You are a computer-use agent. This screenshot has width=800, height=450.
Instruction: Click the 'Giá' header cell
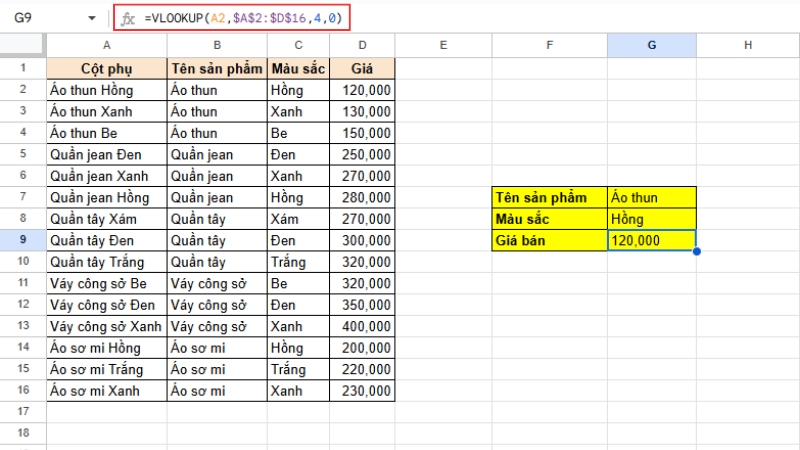click(362, 68)
